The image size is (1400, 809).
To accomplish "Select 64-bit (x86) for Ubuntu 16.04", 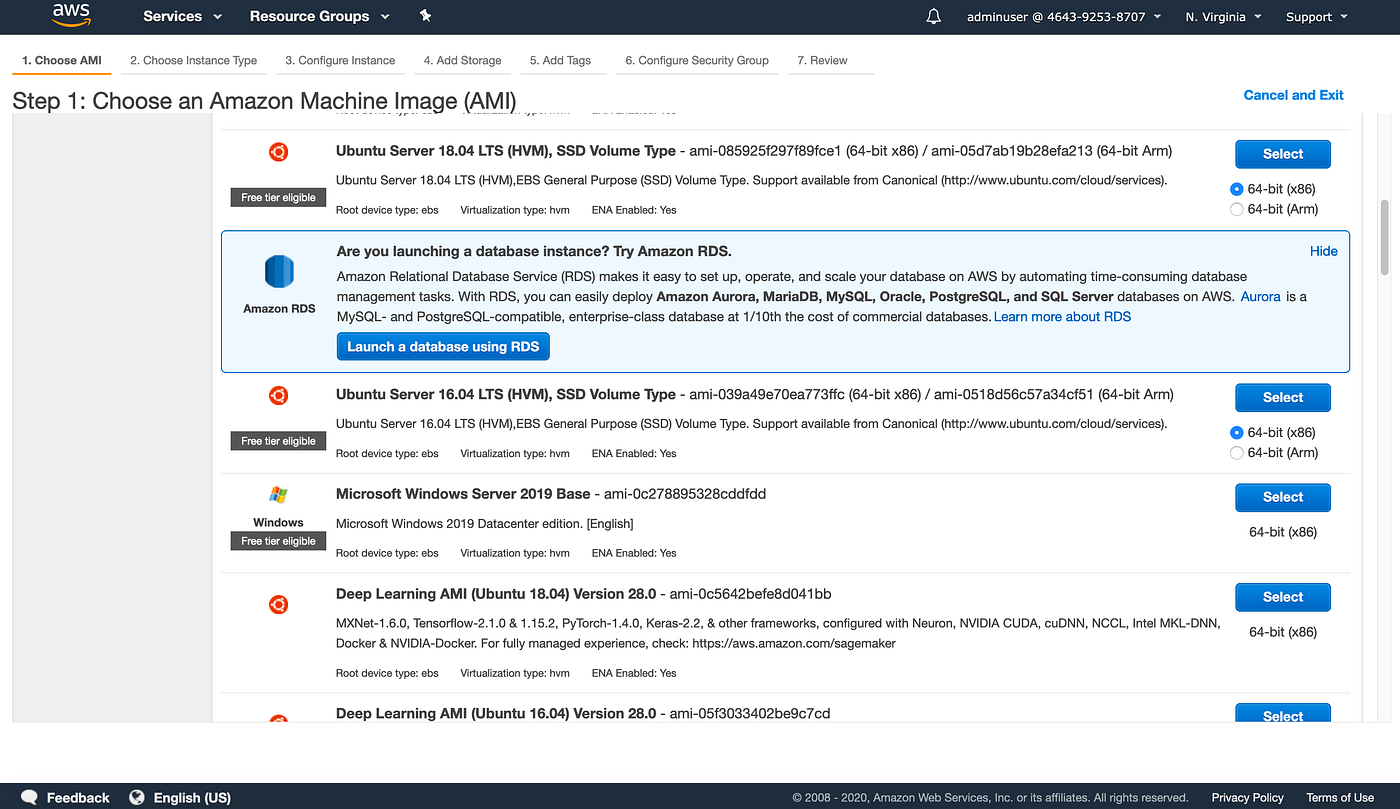I will [x=1236, y=432].
